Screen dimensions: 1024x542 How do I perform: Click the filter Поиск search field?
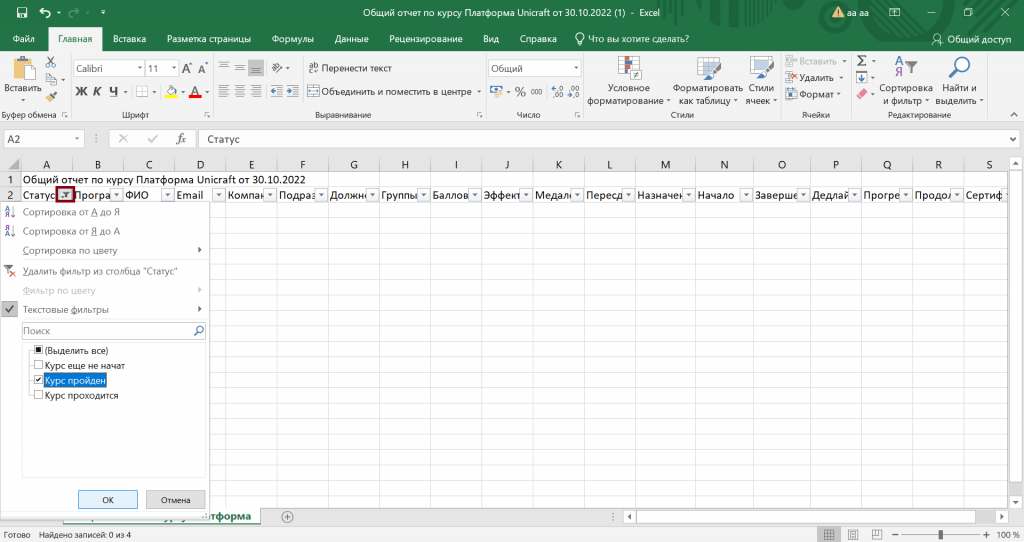[x=114, y=331]
